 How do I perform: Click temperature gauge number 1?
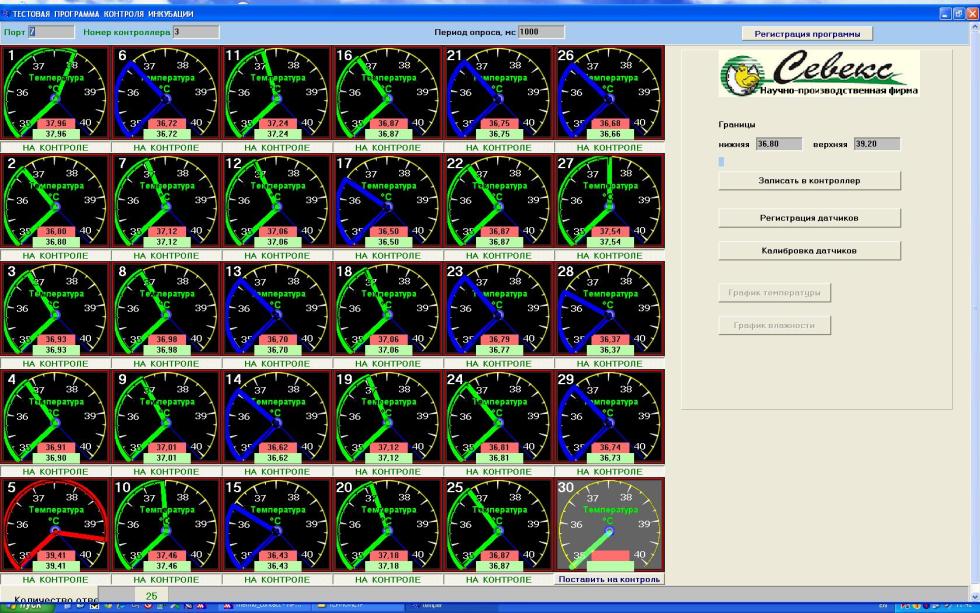[55, 92]
